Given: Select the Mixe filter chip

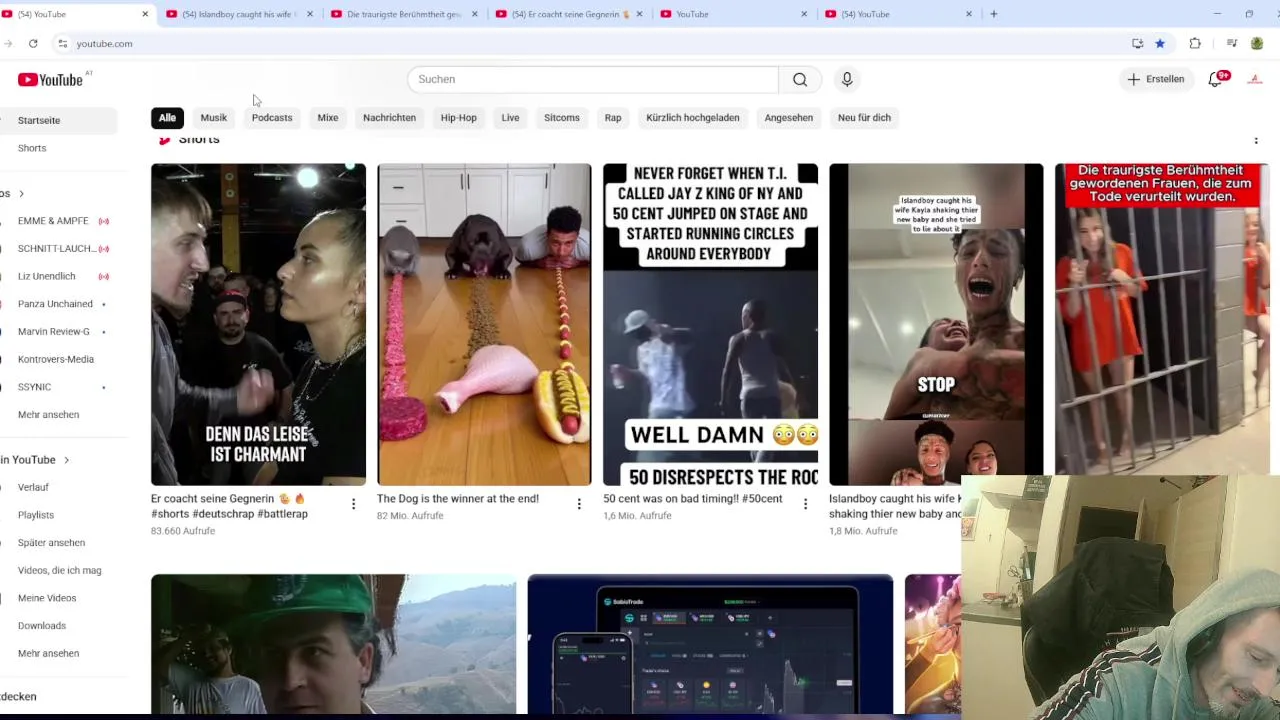Looking at the screenshot, I should pyautogui.click(x=328, y=118).
